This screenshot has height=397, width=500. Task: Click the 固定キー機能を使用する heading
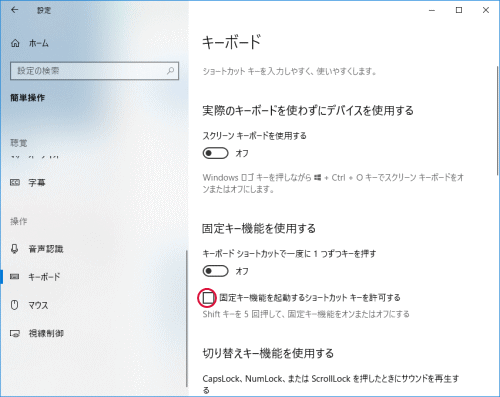click(259, 229)
